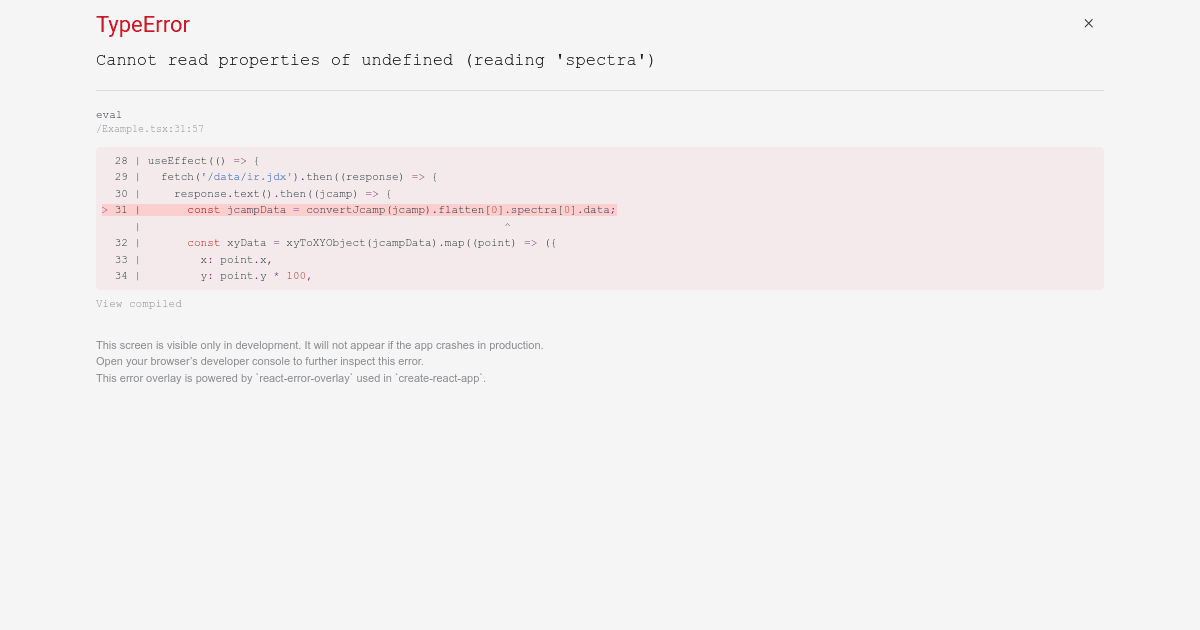
Task: Select the development-only notice text
Action: pos(320,345)
